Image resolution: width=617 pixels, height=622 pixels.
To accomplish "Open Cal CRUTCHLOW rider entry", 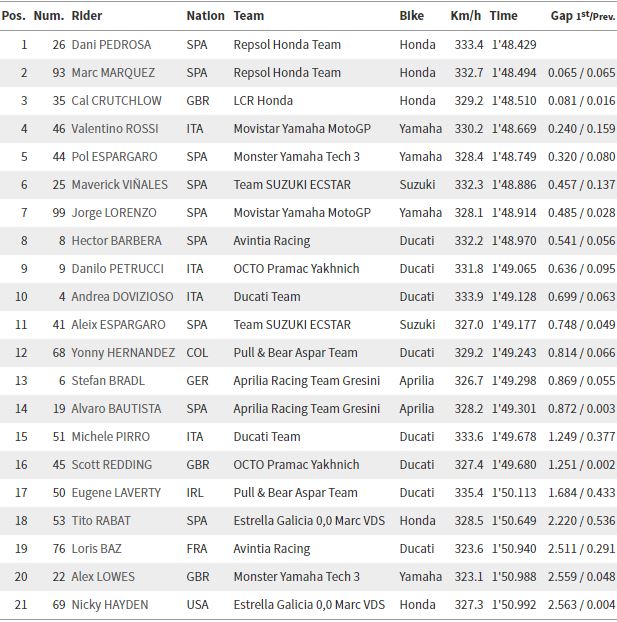I will click(116, 100).
